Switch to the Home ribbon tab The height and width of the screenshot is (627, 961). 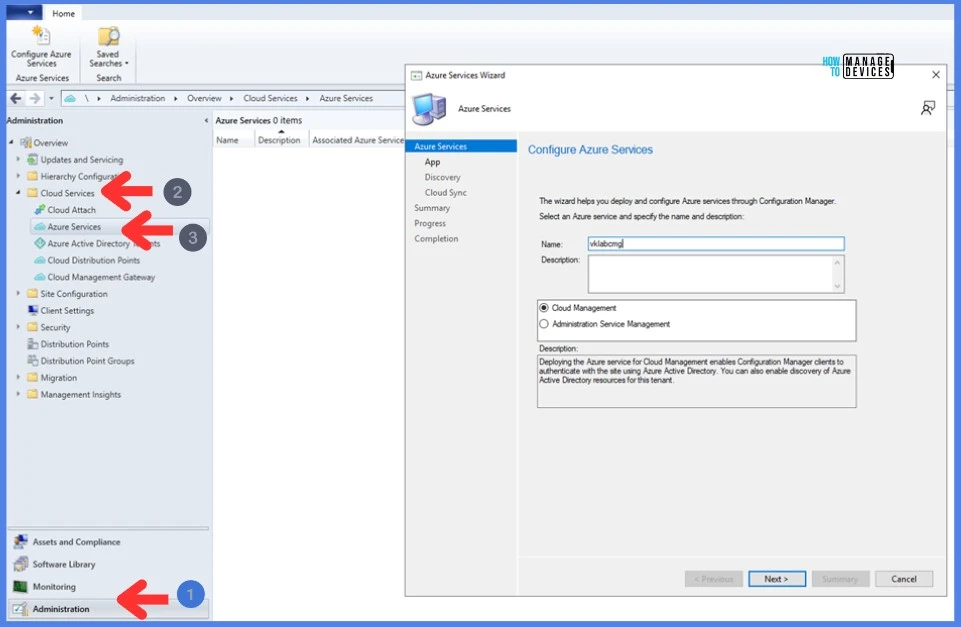(x=63, y=13)
